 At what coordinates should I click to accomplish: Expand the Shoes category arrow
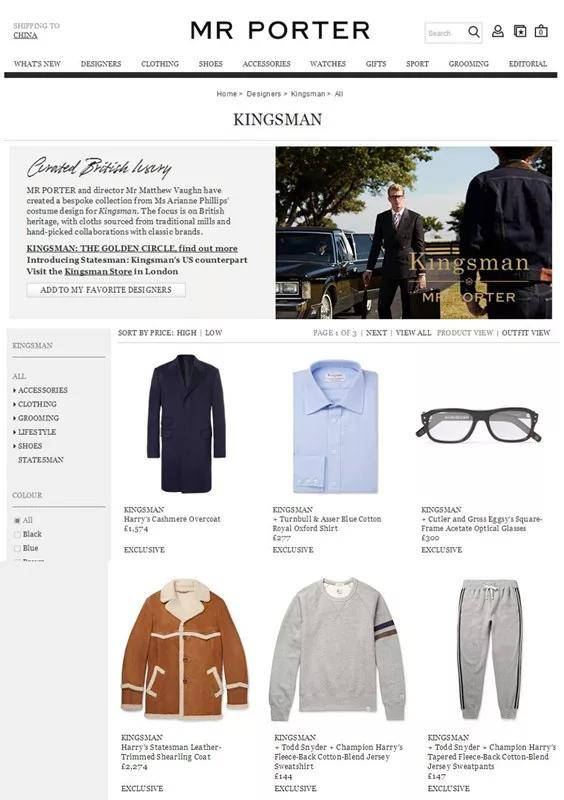point(15,446)
